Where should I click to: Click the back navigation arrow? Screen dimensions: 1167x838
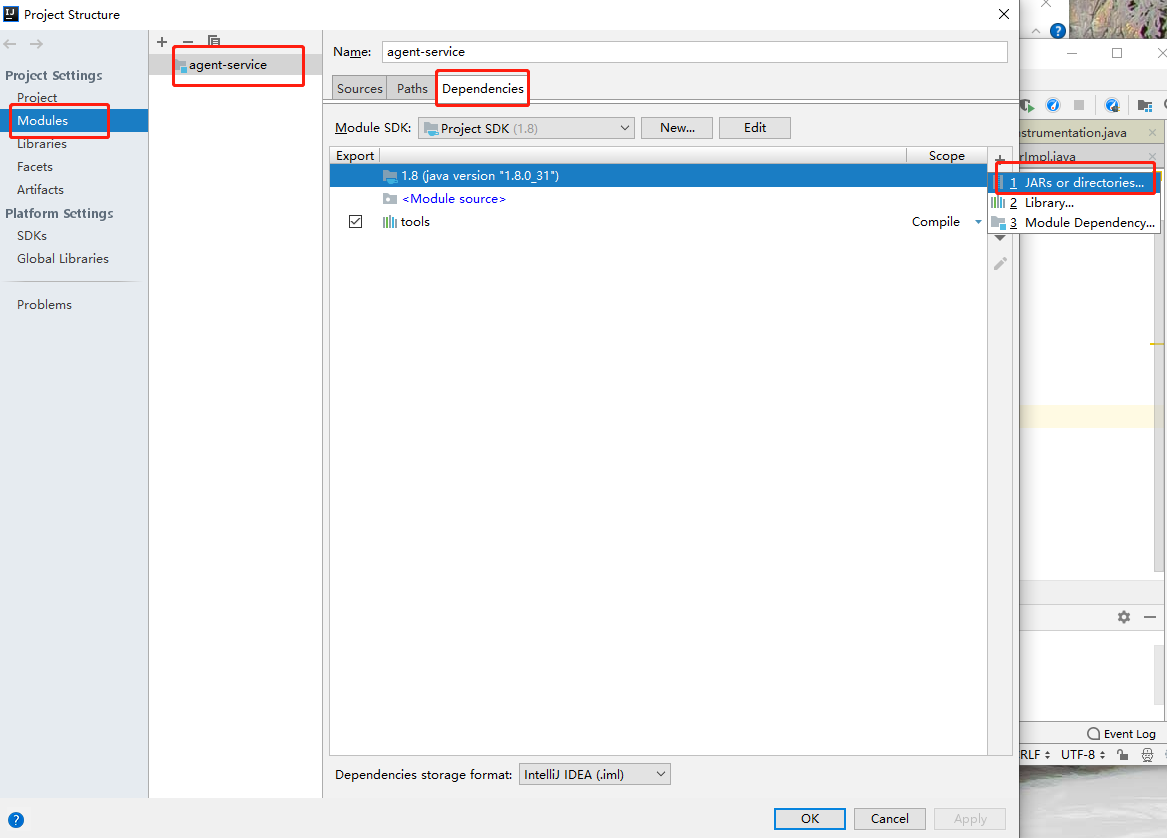pyautogui.click(x=10, y=43)
